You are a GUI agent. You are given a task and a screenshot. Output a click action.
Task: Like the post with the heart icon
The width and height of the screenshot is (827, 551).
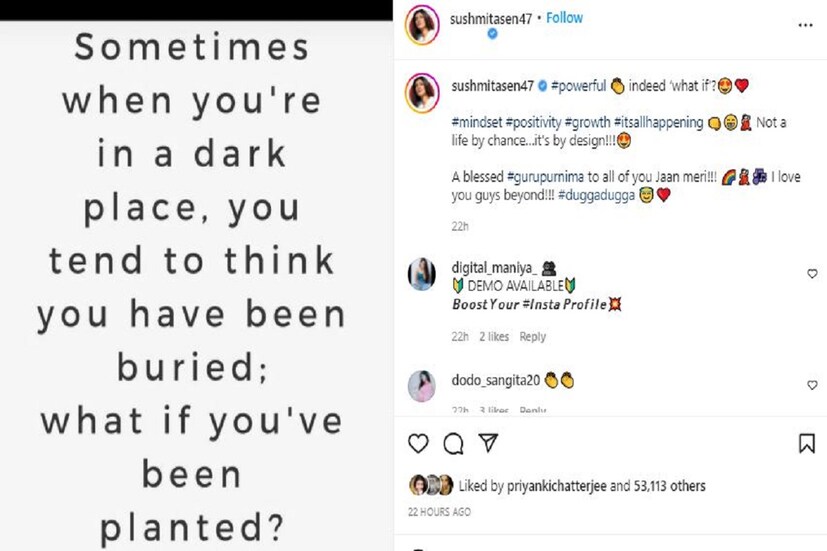pyautogui.click(x=419, y=443)
